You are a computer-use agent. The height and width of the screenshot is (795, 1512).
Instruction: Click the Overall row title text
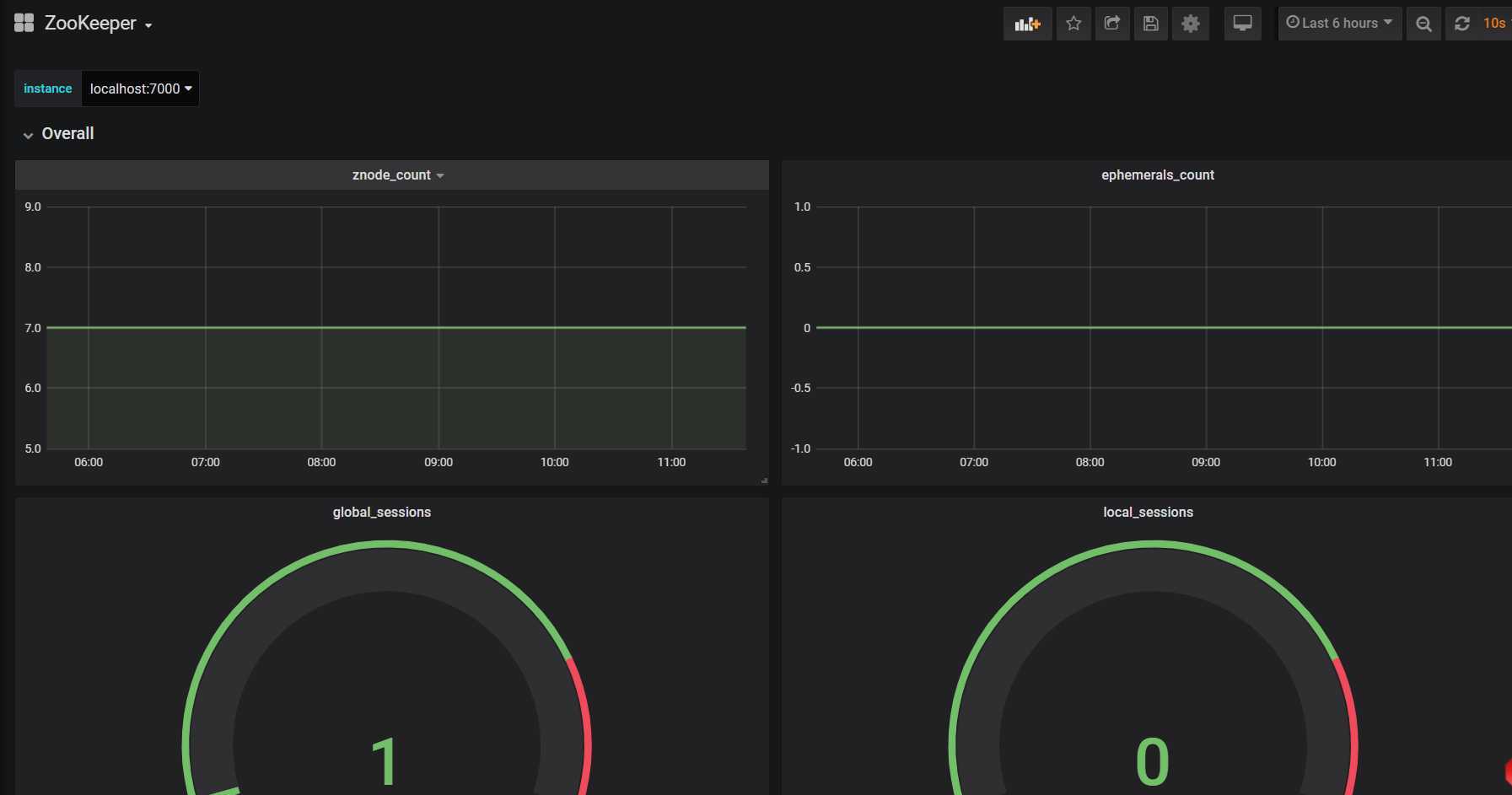[67, 133]
